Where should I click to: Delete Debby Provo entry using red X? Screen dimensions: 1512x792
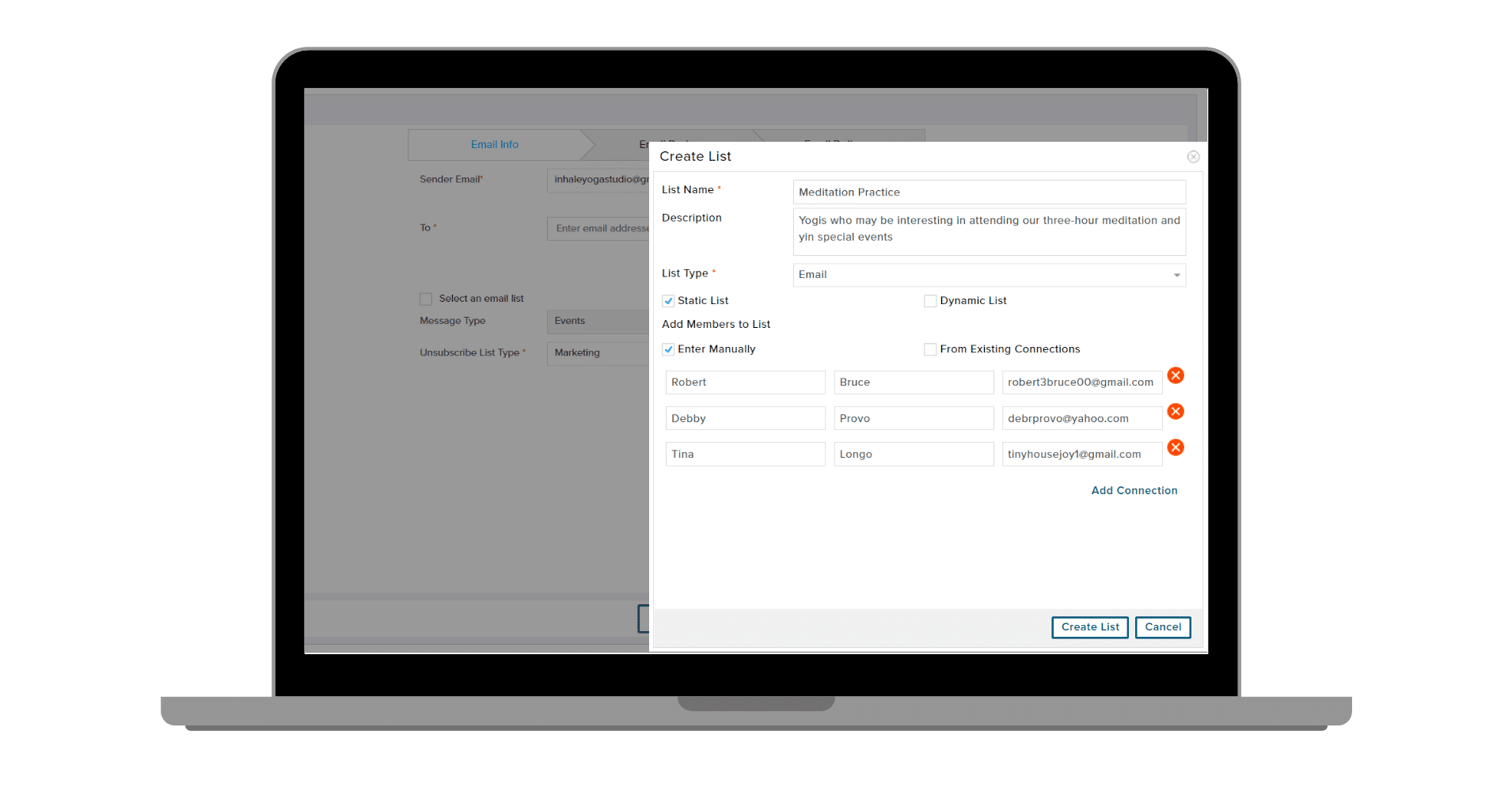coord(1176,412)
